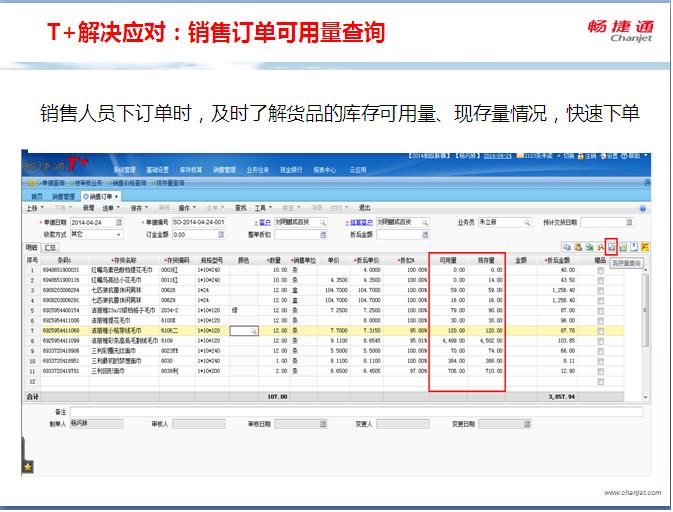
Task: Click the key-shaped icon in grid toolbar
Action: [600, 247]
